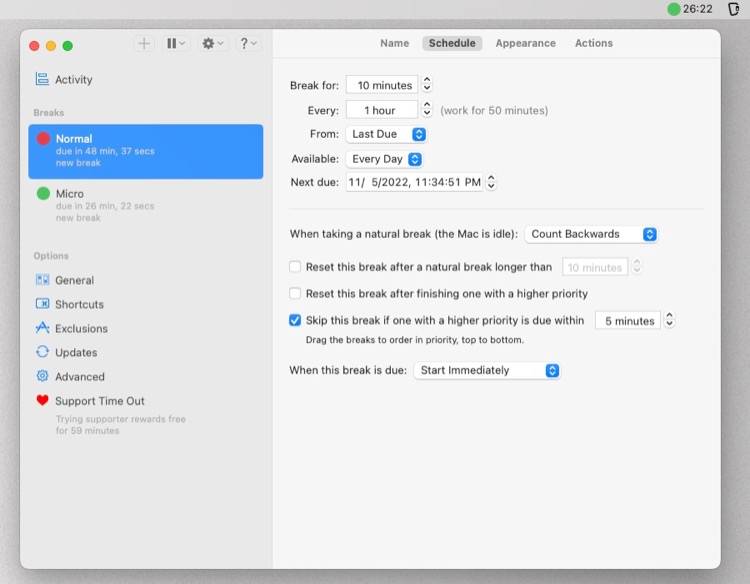Click the Exclusions options icon
This screenshot has height=584, width=750.
42,328
